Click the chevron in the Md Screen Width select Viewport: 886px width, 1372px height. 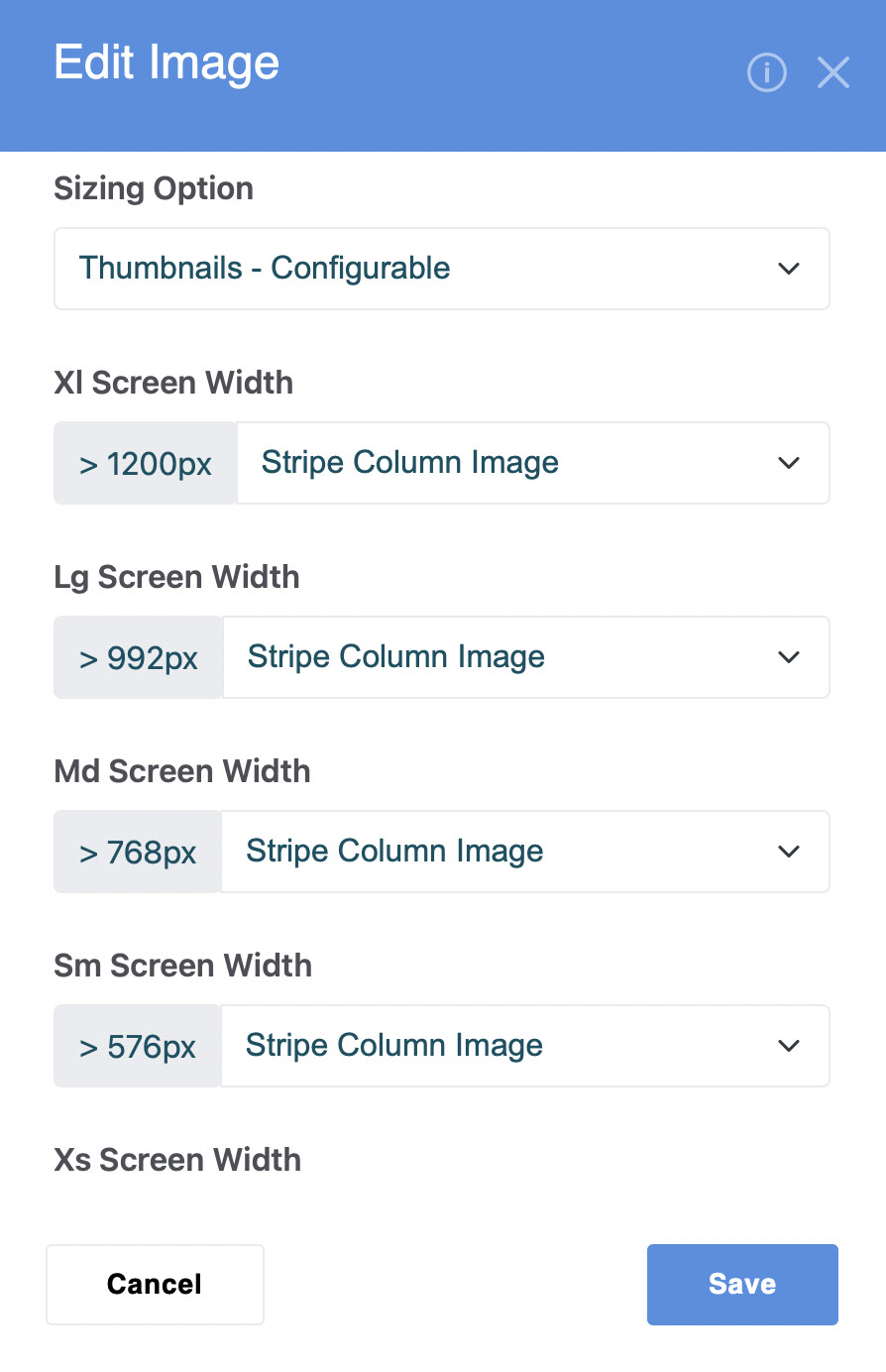click(x=789, y=852)
